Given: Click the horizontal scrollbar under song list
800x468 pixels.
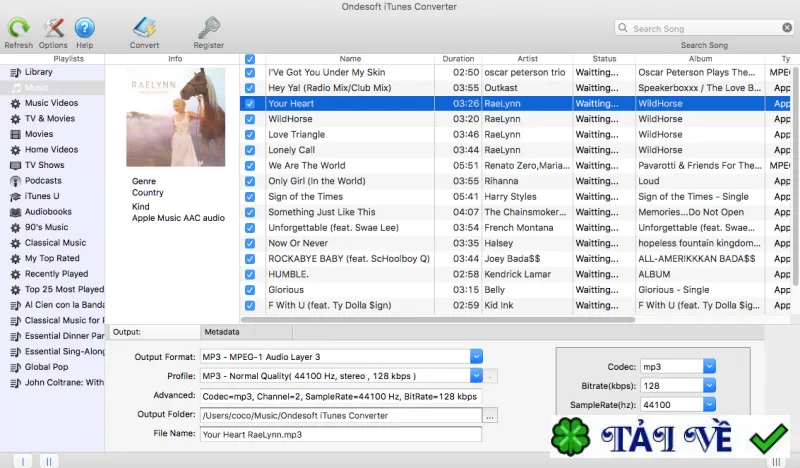Looking at the screenshot, I should point(438,320).
